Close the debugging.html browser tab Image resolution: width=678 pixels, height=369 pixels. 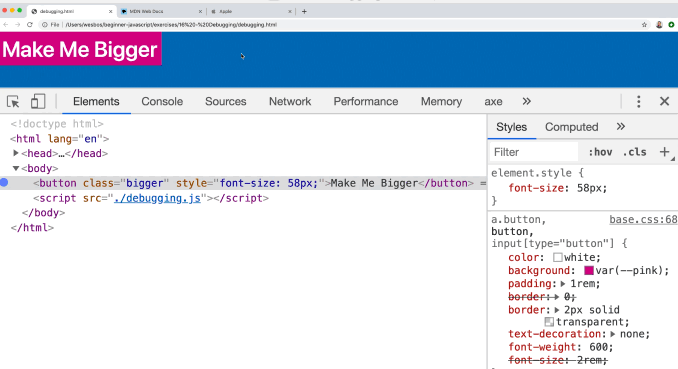coord(110,12)
